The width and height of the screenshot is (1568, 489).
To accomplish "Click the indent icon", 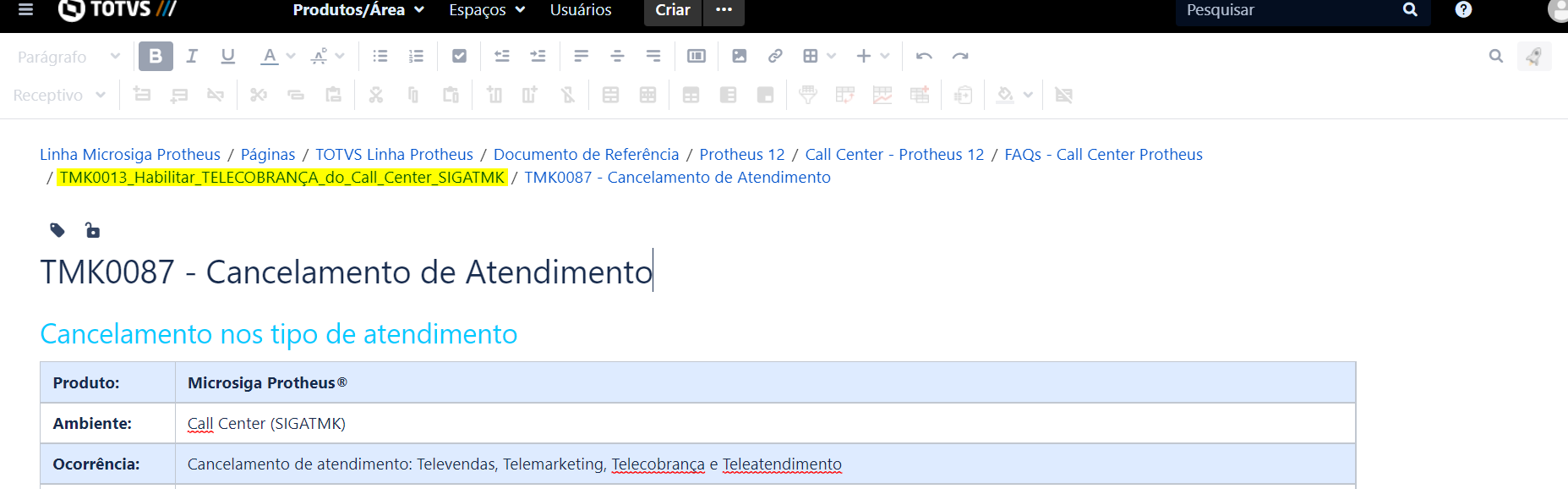I will point(538,56).
